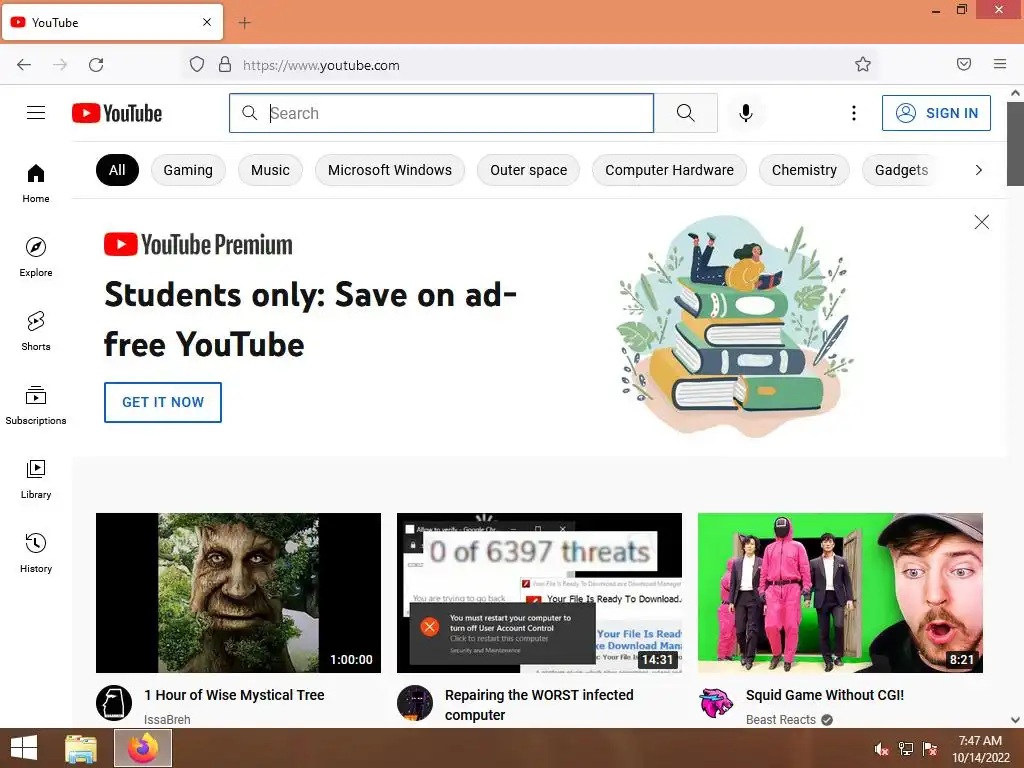Click muted volume tray icon
Screen dimensions: 1024x768
(881, 748)
